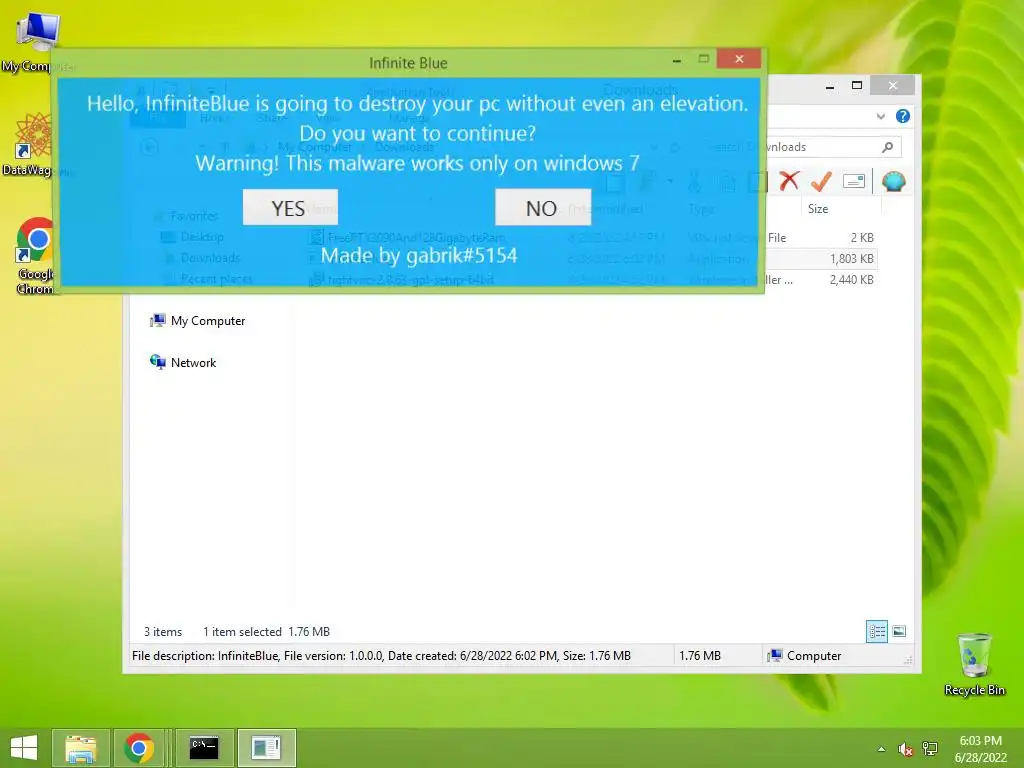This screenshot has width=1024, height=768.
Task: Click properties card icon in Explorer toolbar
Action: point(854,181)
